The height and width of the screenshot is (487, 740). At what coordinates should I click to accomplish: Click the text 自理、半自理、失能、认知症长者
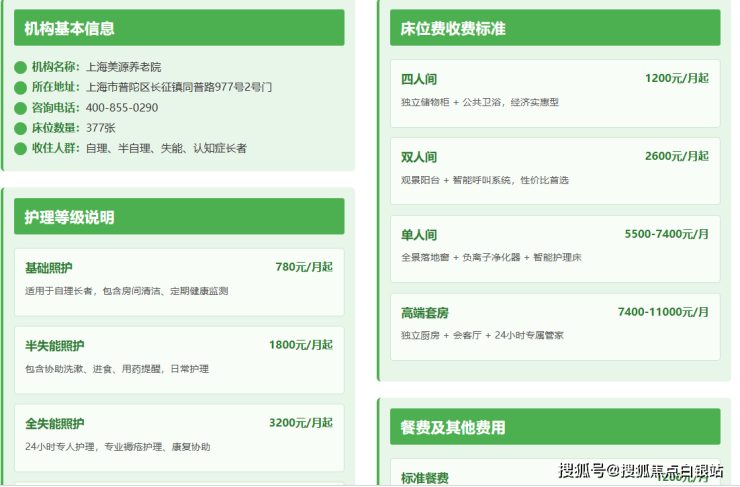[x=166, y=148]
